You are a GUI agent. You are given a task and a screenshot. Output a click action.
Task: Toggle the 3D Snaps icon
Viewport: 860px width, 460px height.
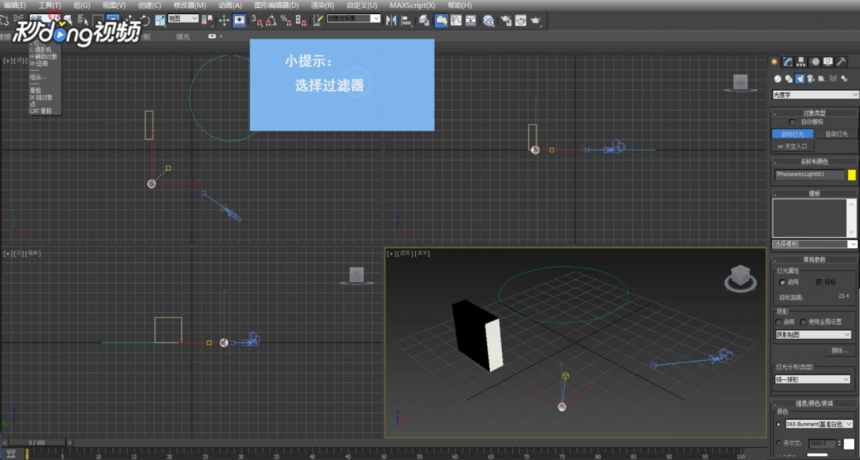point(256,20)
